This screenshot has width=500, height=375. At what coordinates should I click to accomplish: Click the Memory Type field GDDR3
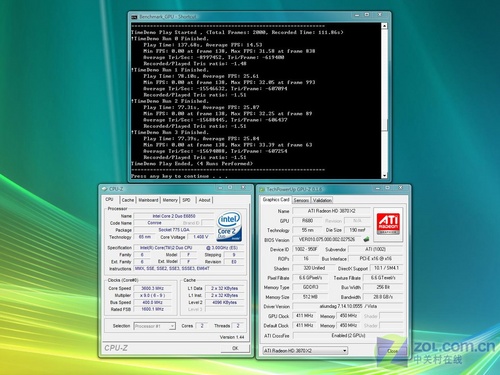coord(310,287)
